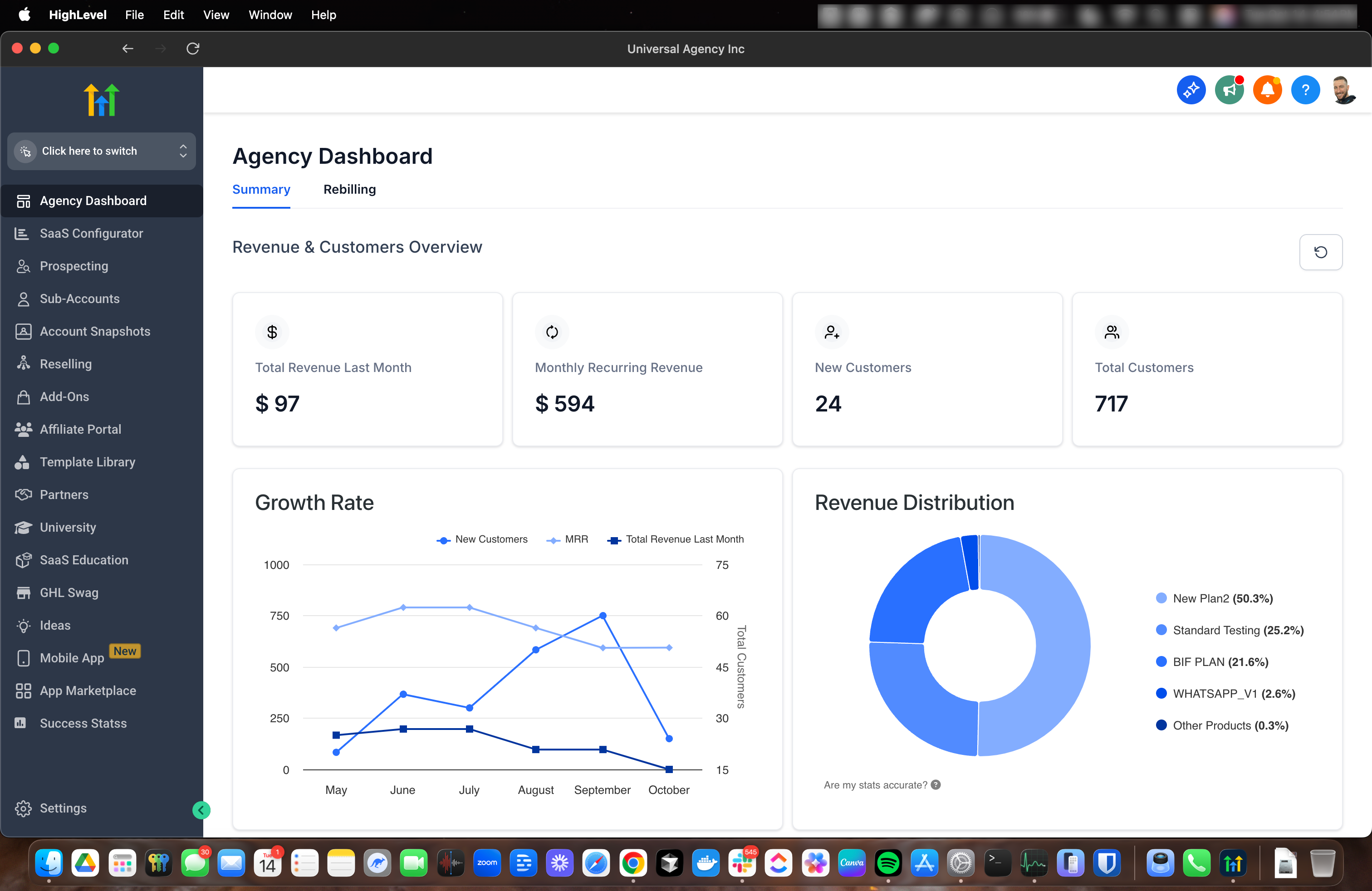Click the Settings gear in sidebar
1372x891 pixels.
(24, 808)
